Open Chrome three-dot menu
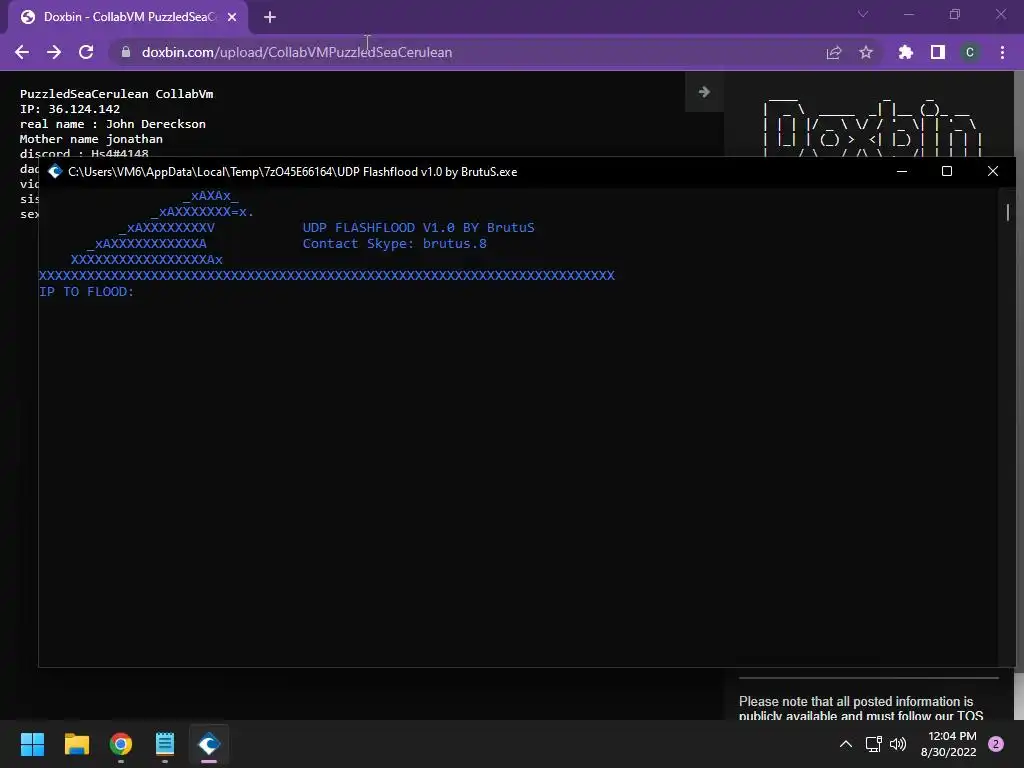This screenshot has width=1024, height=768. [x=1002, y=52]
